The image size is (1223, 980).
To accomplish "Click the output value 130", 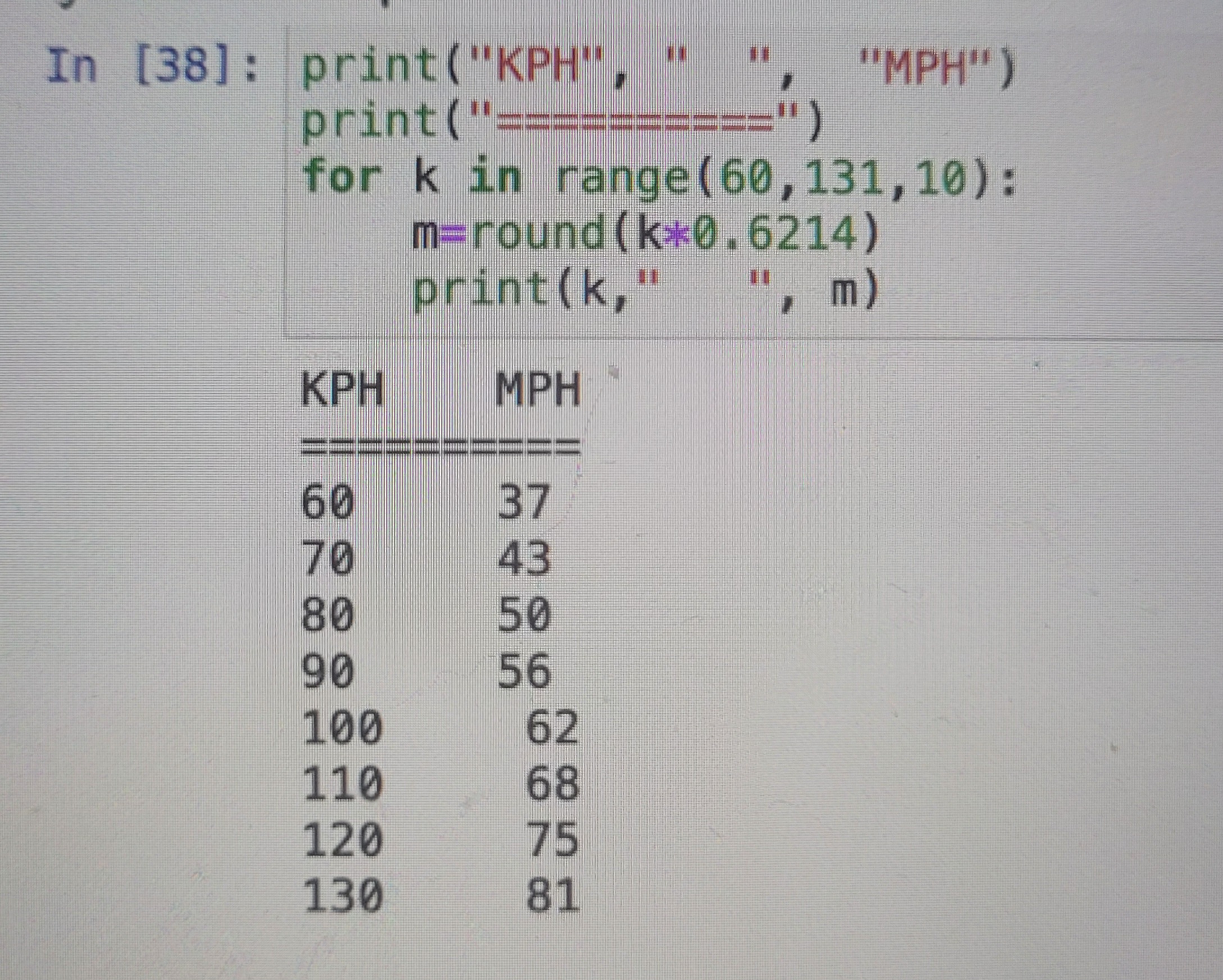I will (x=343, y=895).
